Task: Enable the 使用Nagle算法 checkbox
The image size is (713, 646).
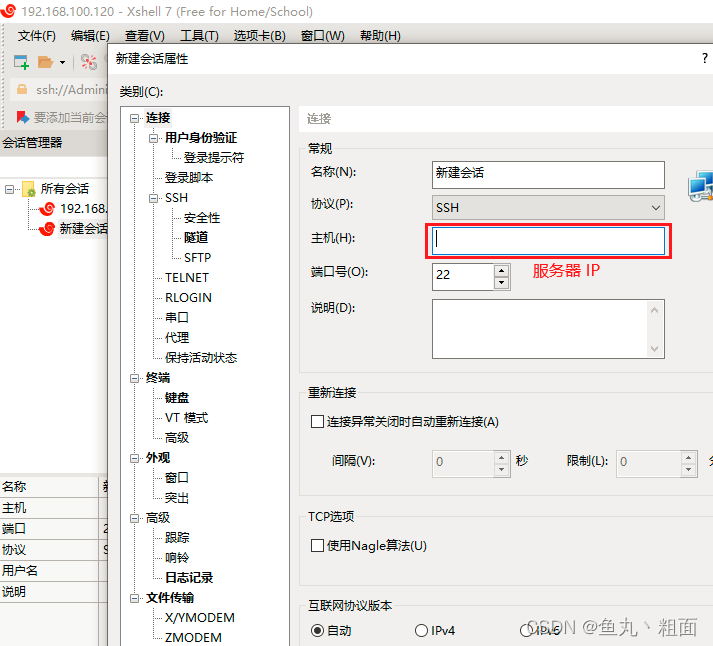Action: pos(317,545)
